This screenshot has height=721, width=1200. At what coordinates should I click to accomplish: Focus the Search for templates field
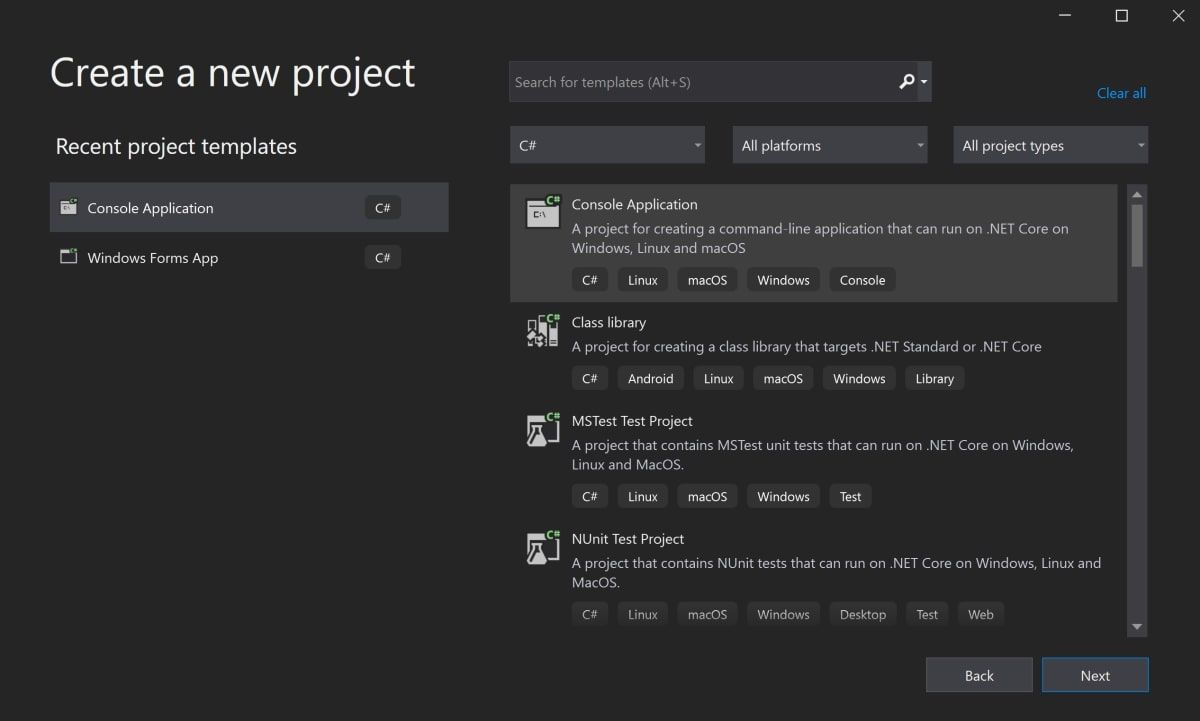700,82
